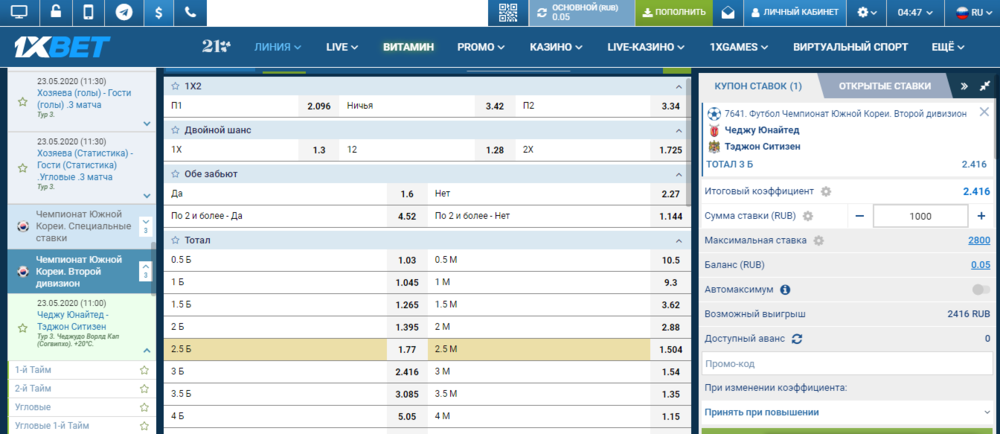Open the Telegram icon in top bar
1000x434 pixels.
124,12
